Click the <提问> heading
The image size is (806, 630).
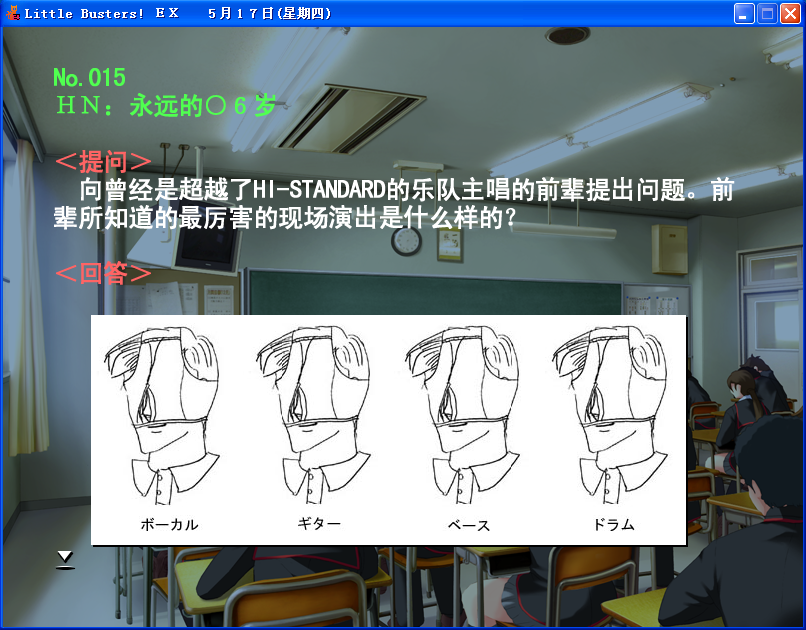point(103,161)
